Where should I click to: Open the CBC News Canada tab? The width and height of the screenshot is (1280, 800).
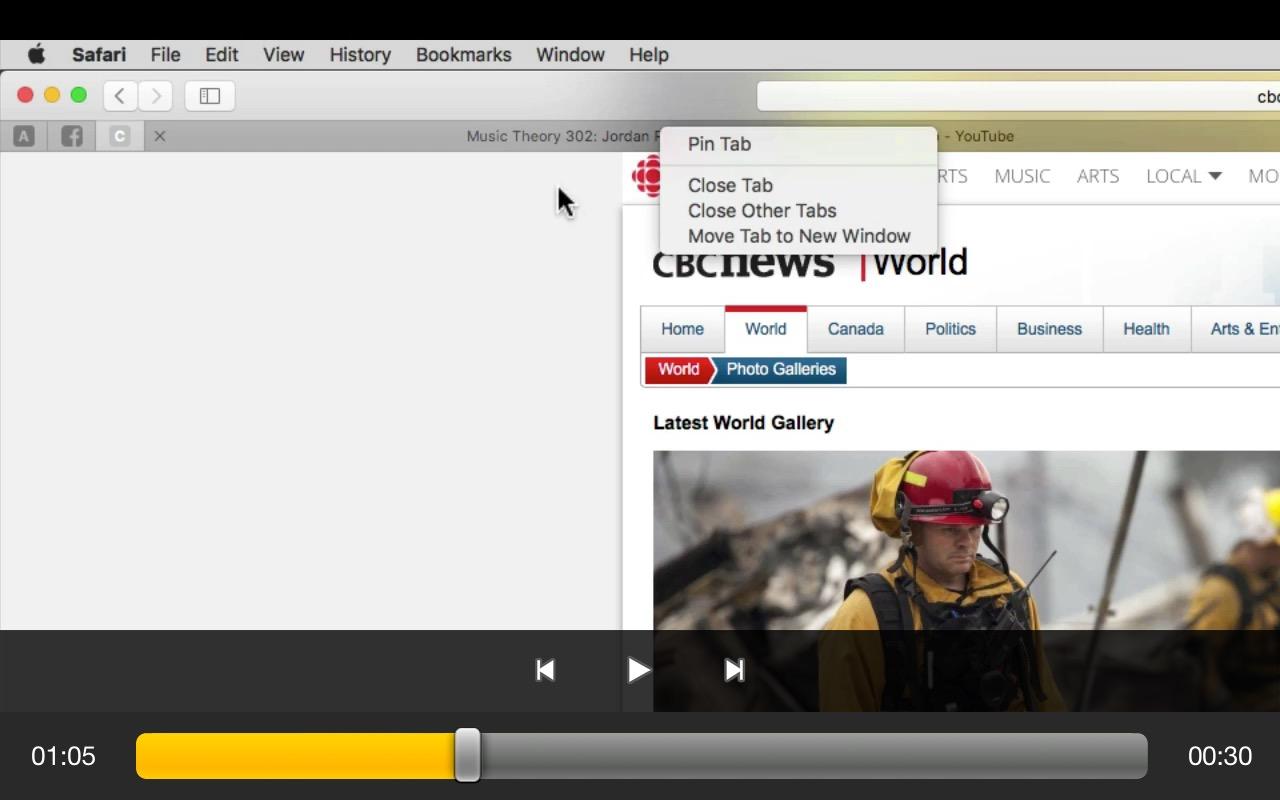pos(856,329)
